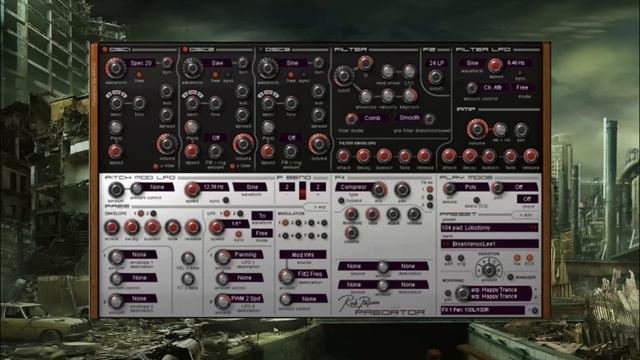Toggle FX bypass button
The width and height of the screenshot is (640, 360).
(x=341, y=201)
